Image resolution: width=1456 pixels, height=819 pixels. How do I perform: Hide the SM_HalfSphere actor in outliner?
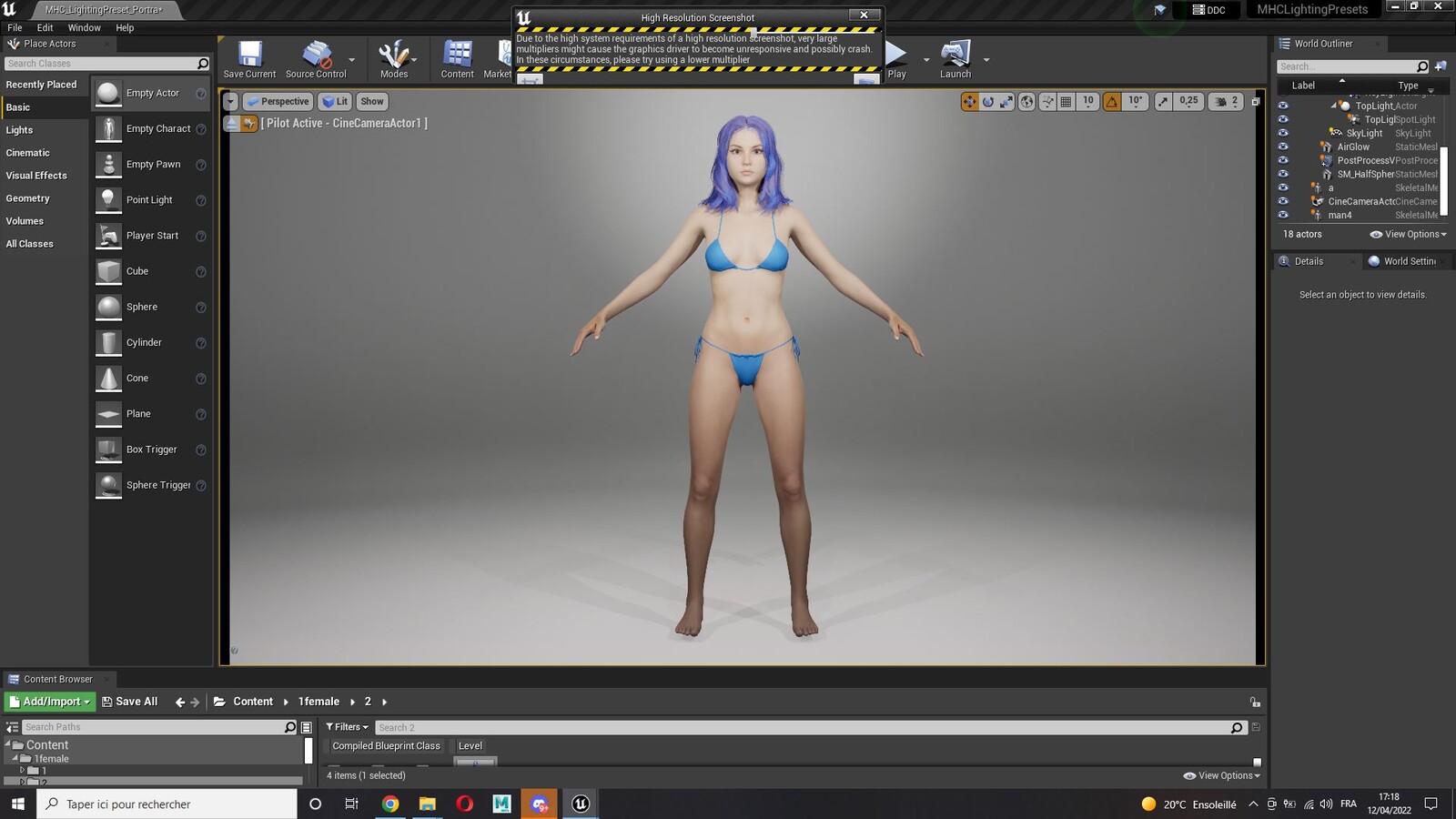[x=1283, y=174]
